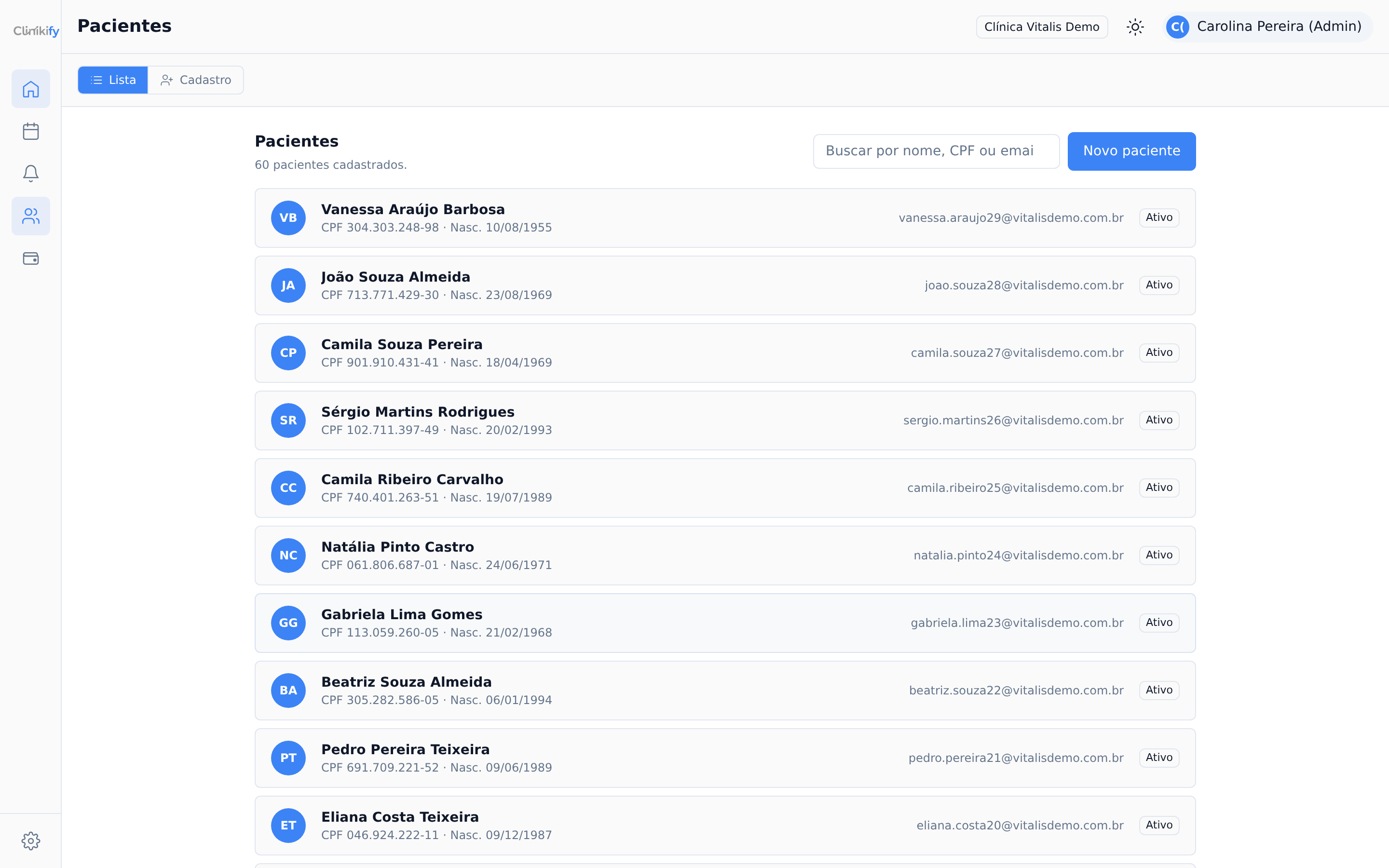The height and width of the screenshot is (868, 1389).
Task: Click the CP avatar of Camila Souza Pereira
Action: tap(288, 353)
